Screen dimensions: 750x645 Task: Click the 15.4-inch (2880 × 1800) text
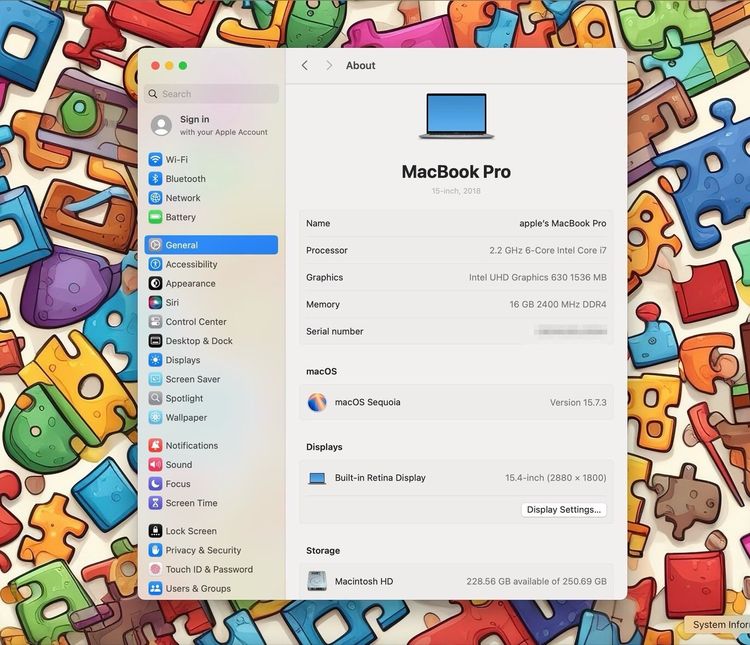(555, 478)
